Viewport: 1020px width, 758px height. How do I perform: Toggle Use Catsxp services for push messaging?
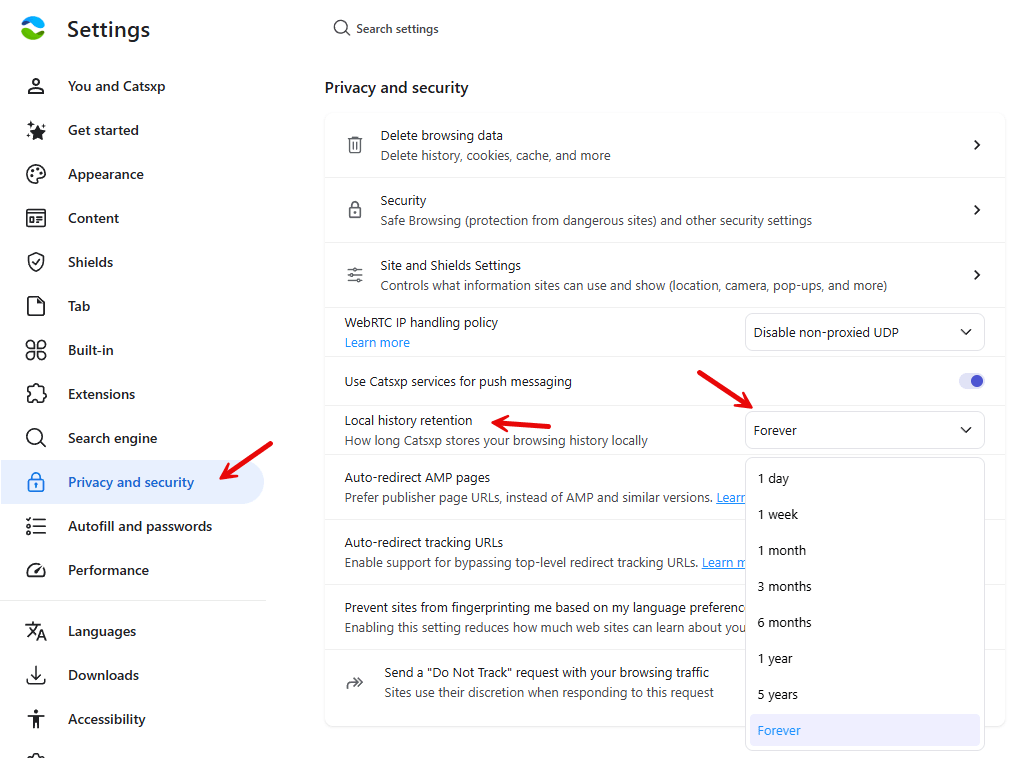[971, 381]
